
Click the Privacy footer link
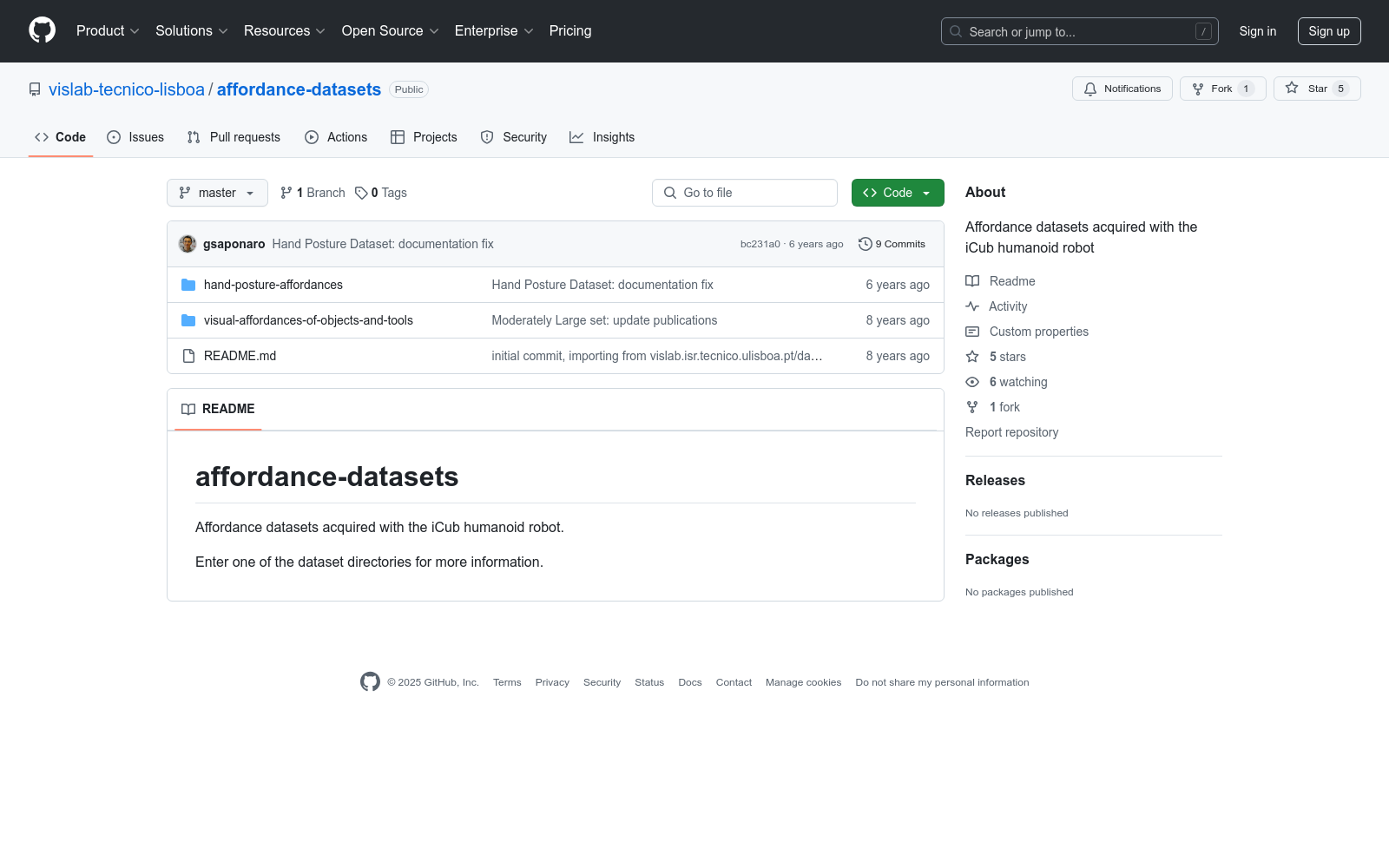click(552, 682)
